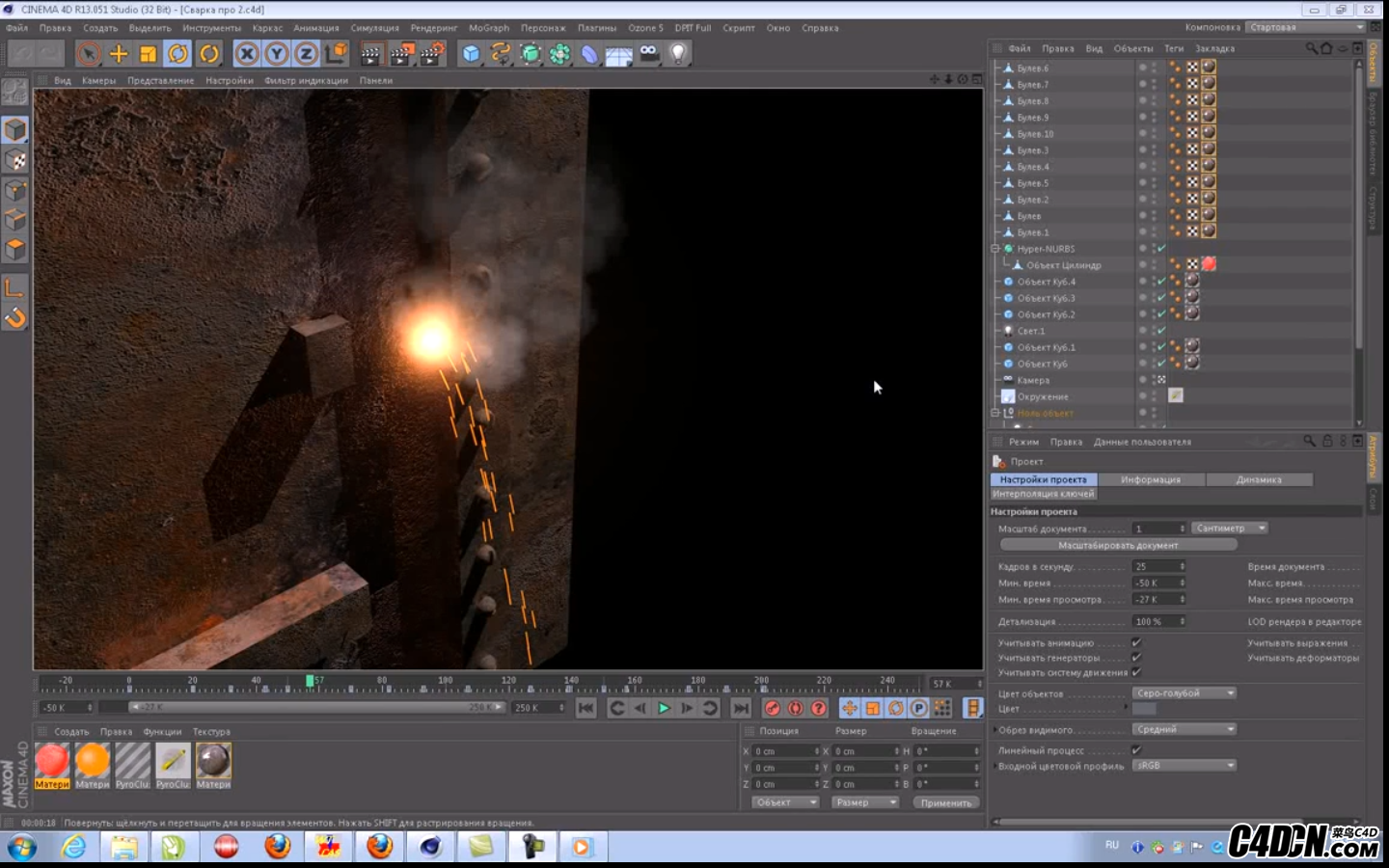The image size is (1389, 868).
Task: Switch to the Динамика tab
Action: click(1259, 479)
